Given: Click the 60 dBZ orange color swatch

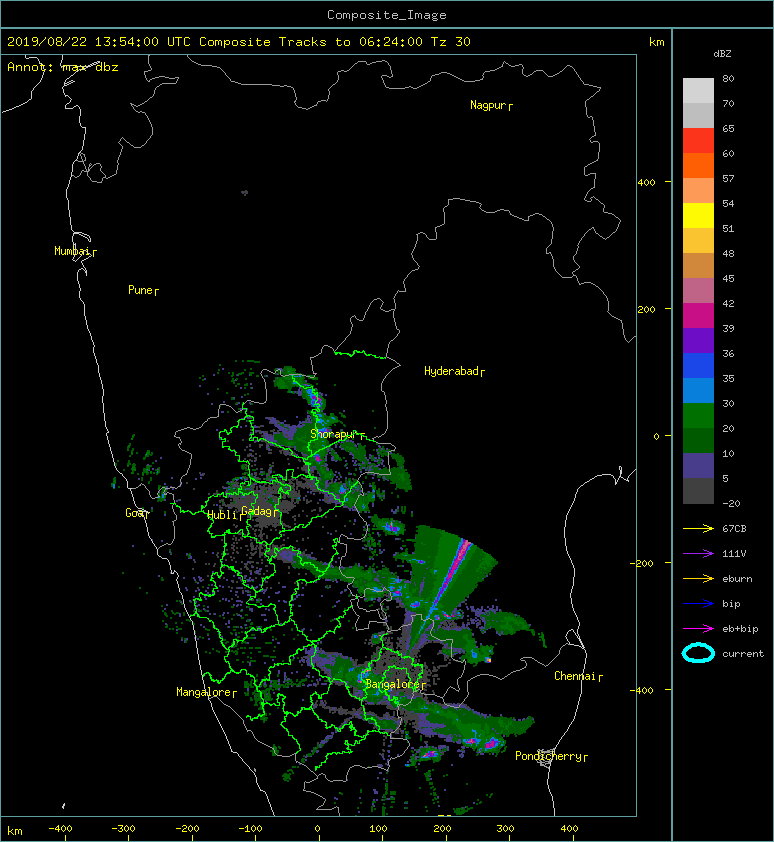Looking at the screenshot, I should pyautogui.click(x=698, y=165).
